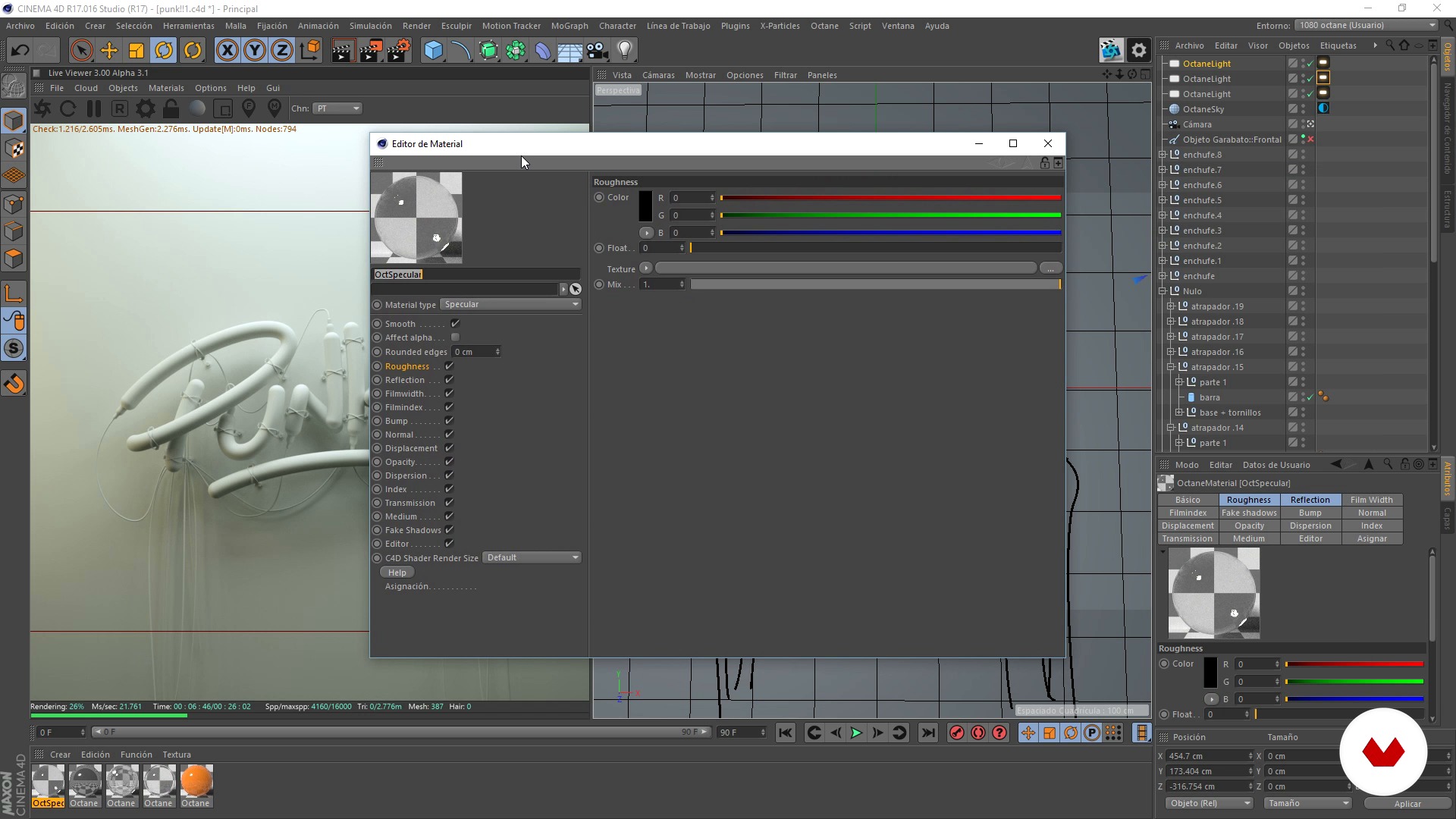Toggle the Reflection channel checkbox
The height and width of the screenshot is (819, 1456).
(x=449, y=380)
